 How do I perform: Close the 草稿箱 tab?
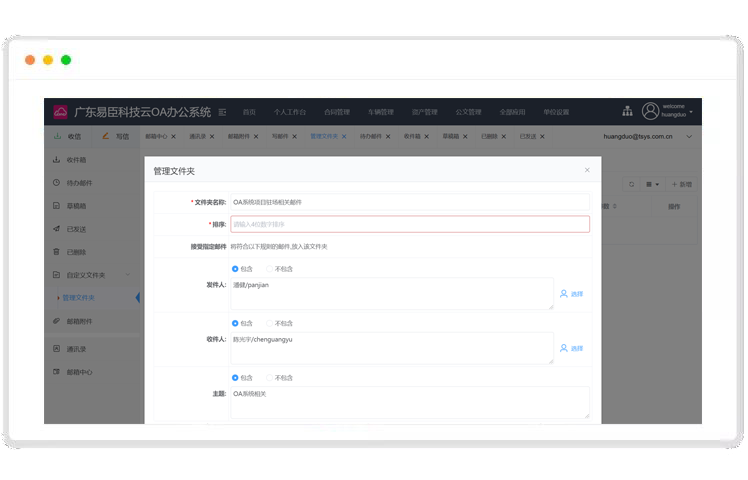pos(466,137)
